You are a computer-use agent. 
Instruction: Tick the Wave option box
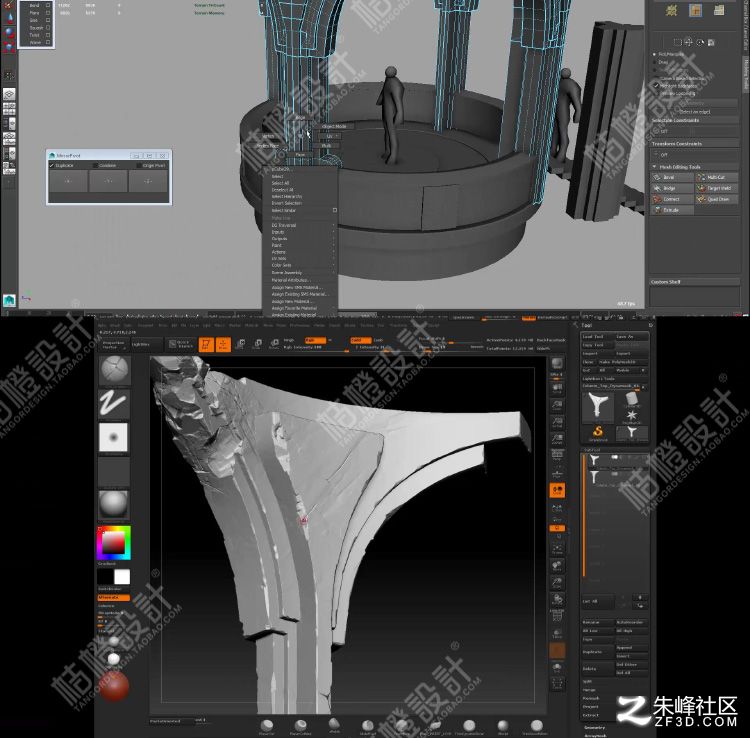[48, 43]
